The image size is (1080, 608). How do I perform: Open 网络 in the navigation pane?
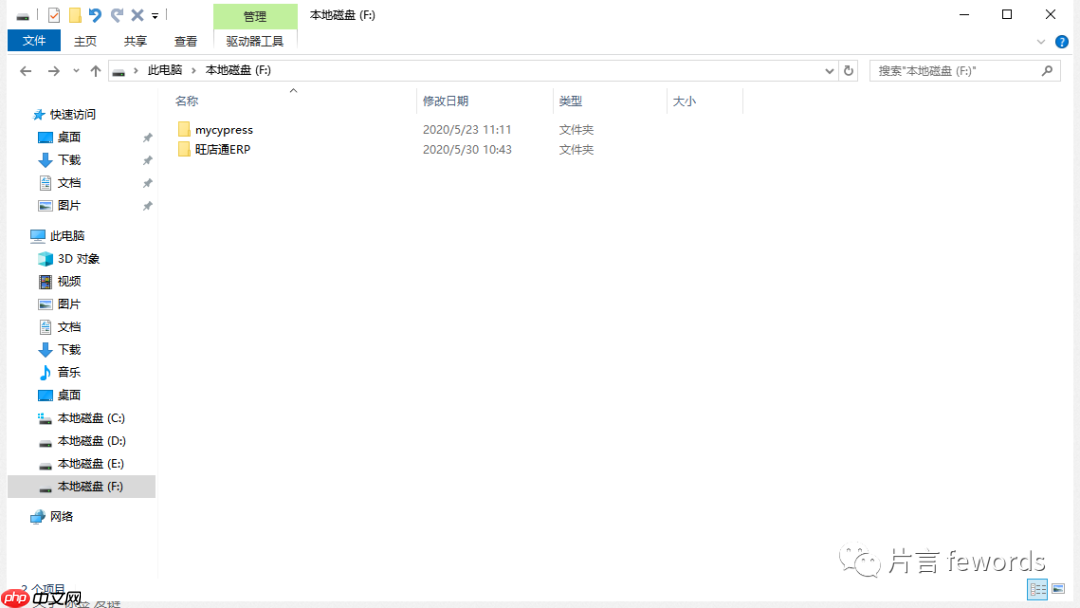[61, 516]
